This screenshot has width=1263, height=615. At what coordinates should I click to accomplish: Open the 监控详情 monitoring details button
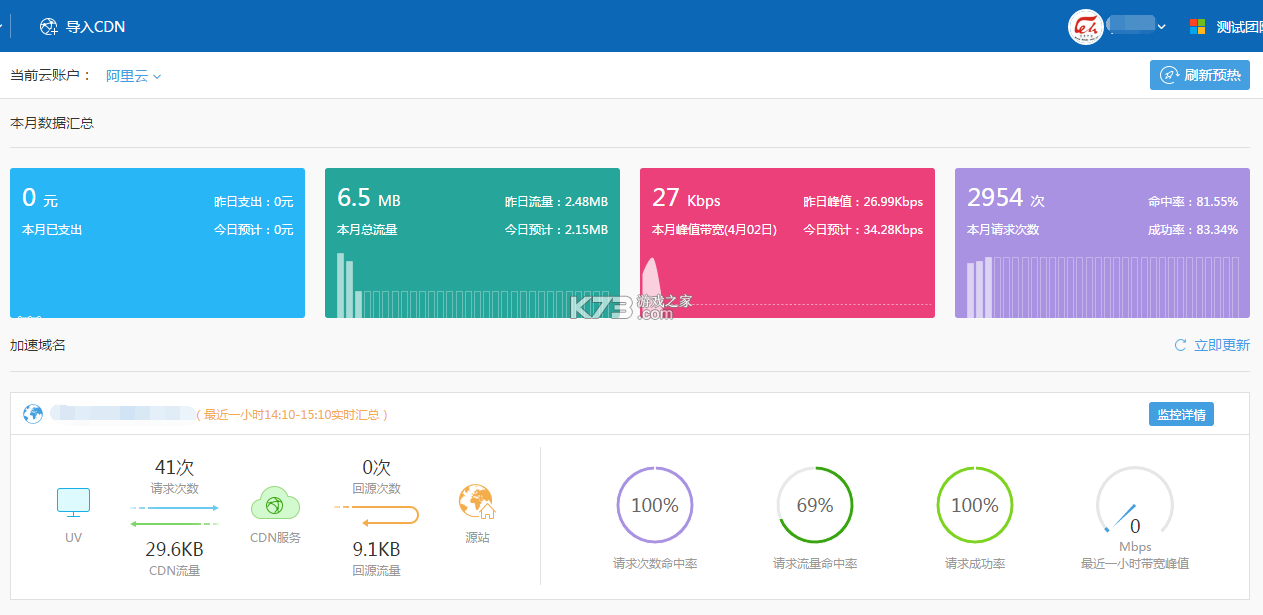1181,414
